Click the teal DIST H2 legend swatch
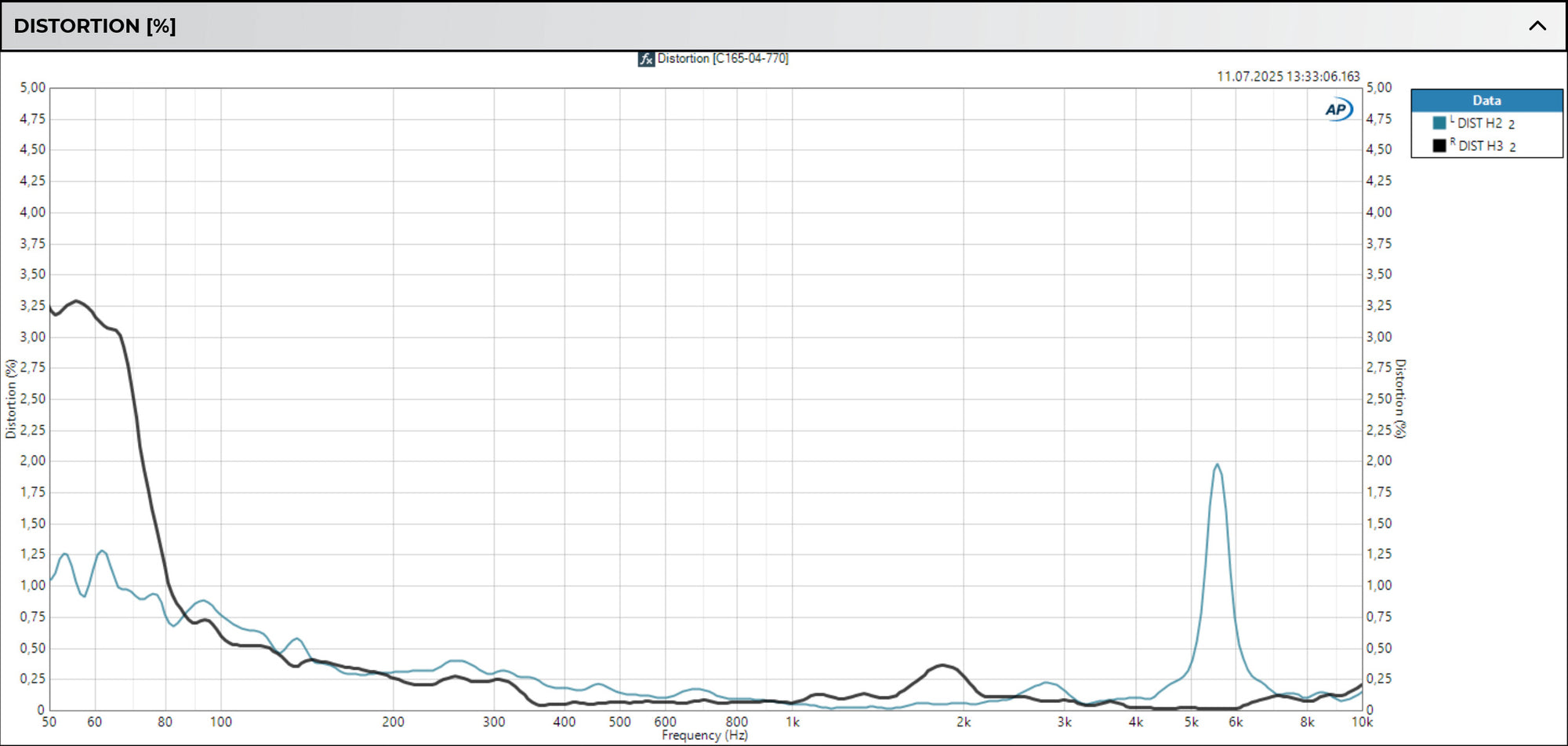The height and width of the screenshot is (746, 1568). pos(1439,123)
